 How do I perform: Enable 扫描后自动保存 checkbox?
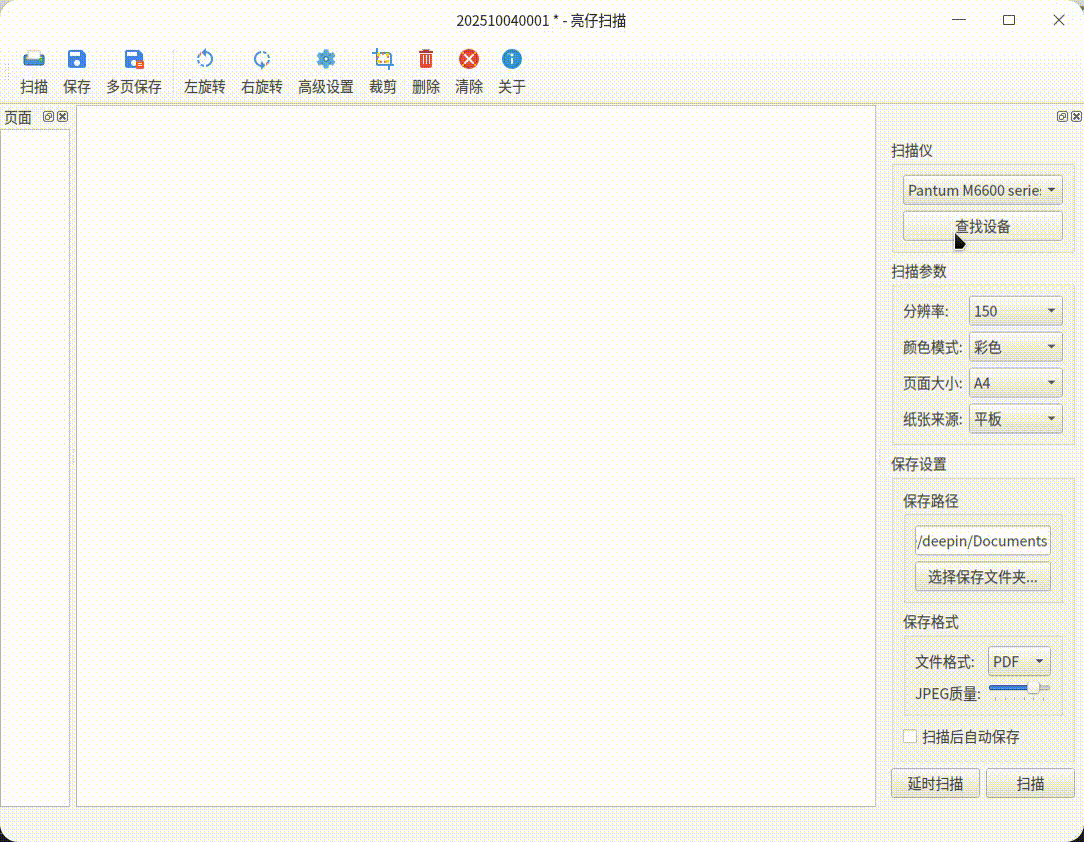point(910,737)
